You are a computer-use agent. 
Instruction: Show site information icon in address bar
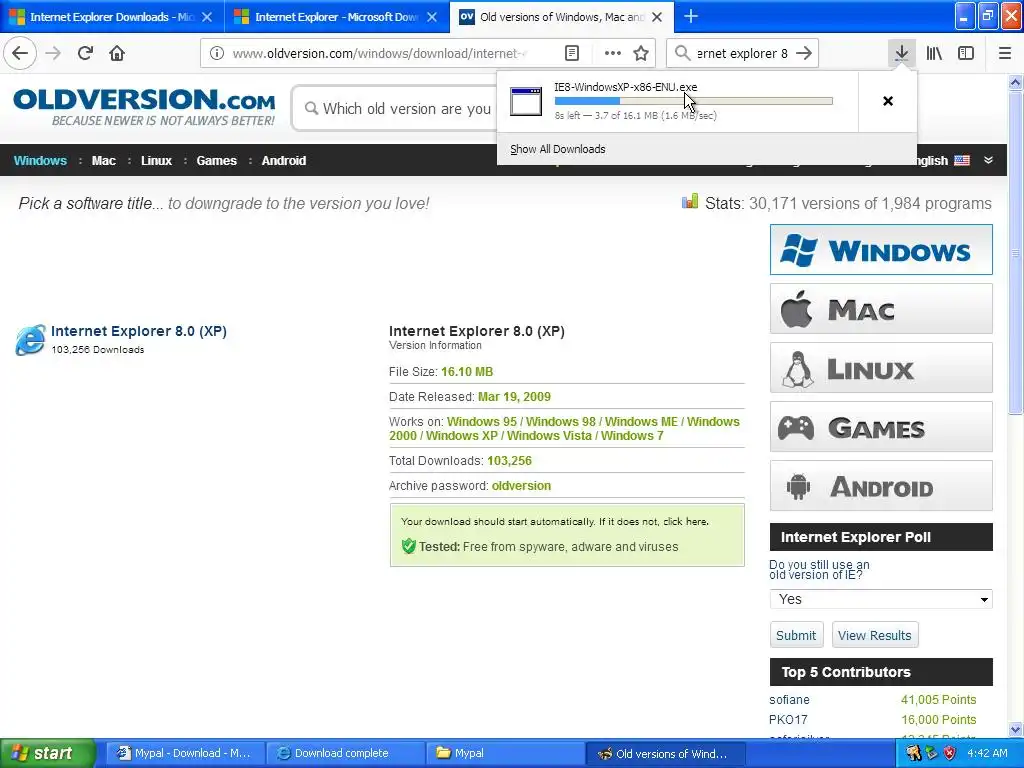point(217,53)
